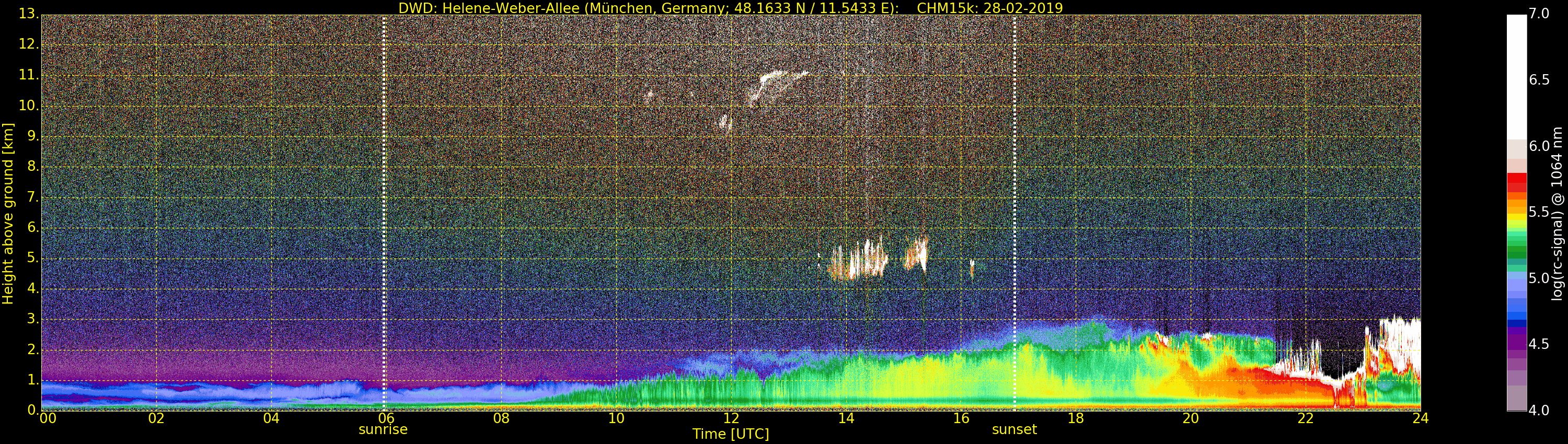Click height axis tick "13"
The width and height of the screenshot is (1568, 444).
tap(28, 15)
